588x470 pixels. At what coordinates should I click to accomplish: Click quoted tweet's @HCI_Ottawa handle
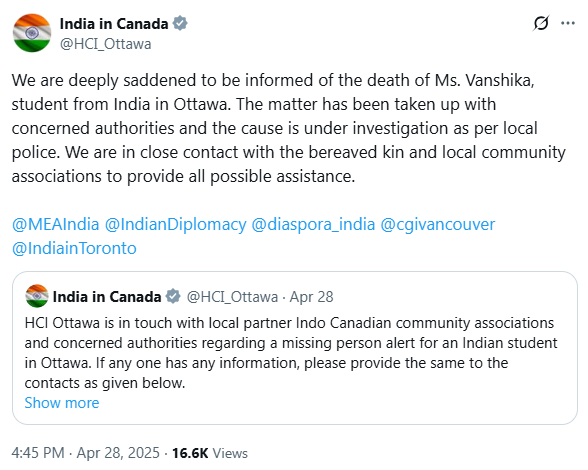pos(232,297)
